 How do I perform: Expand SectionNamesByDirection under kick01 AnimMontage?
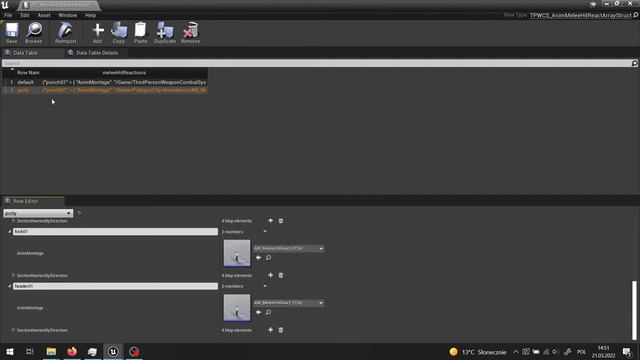[13, 276]
